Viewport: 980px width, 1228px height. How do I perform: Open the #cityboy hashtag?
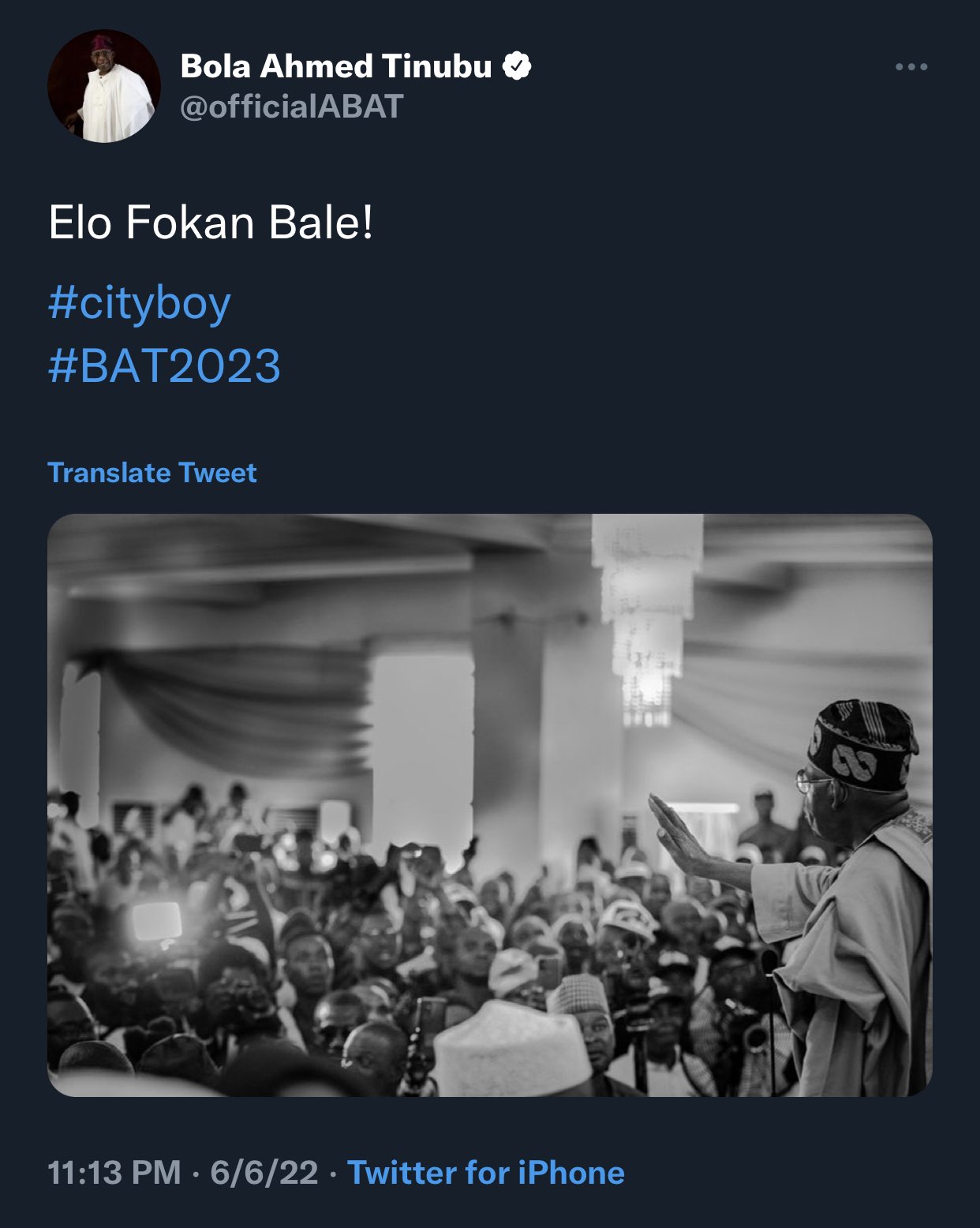140,303
